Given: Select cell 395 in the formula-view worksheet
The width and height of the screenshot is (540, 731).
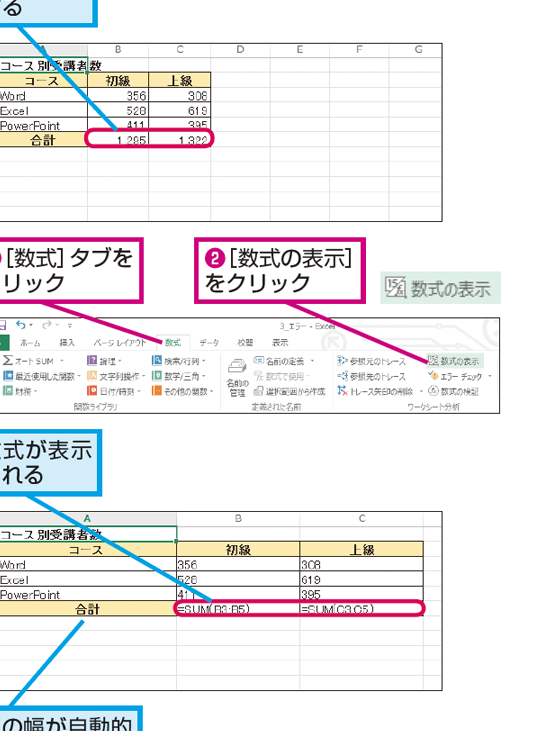Looking at the screenshot, I should pyautogui.click(x=361, y=594).
